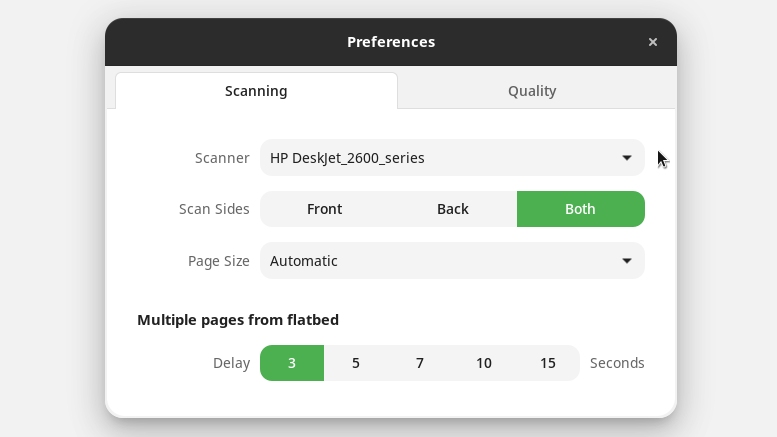
Task: Click the Scanner field label
Action: pos(222,158)
